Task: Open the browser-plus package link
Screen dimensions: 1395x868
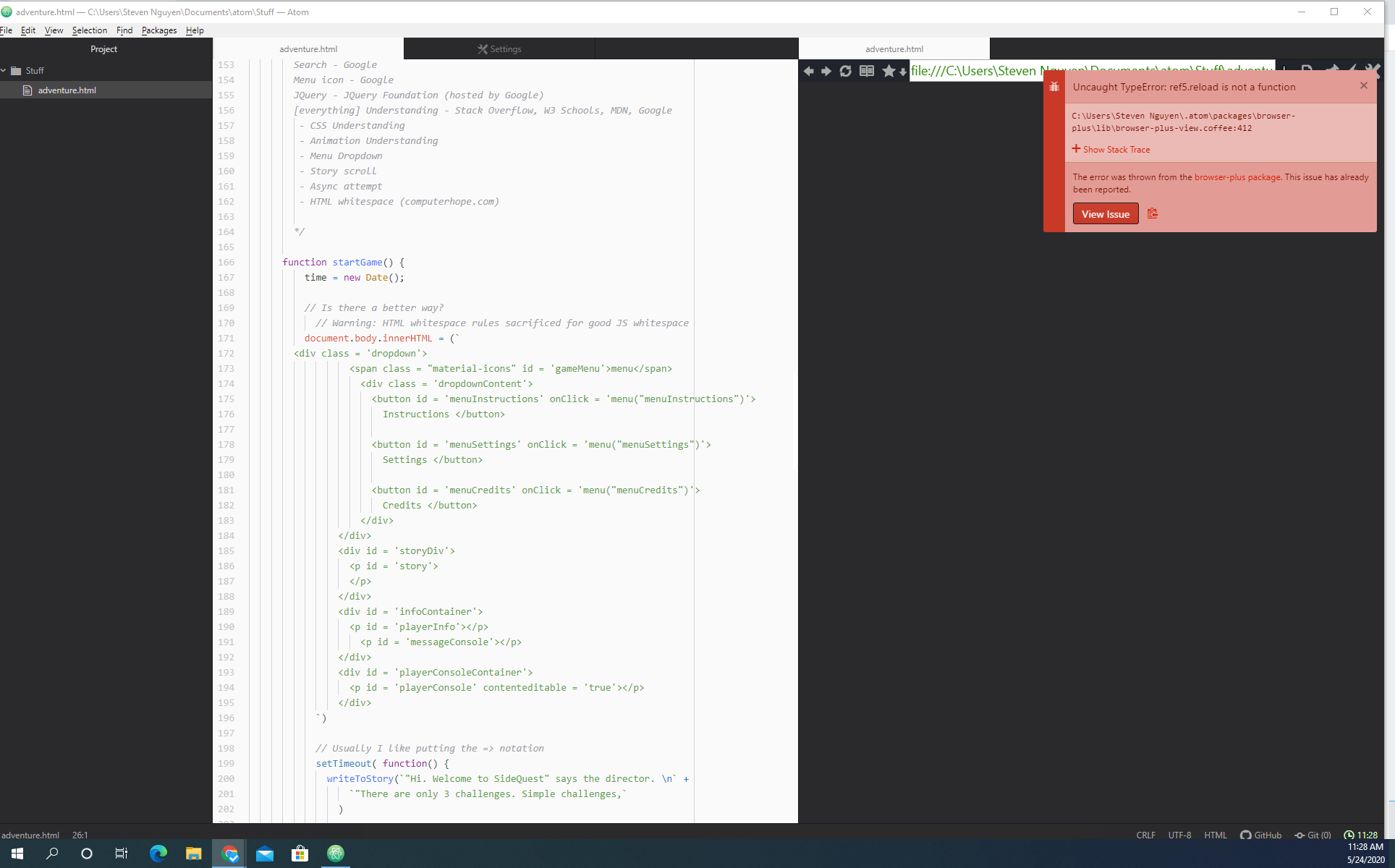Action: click(x=1237, y=177)
